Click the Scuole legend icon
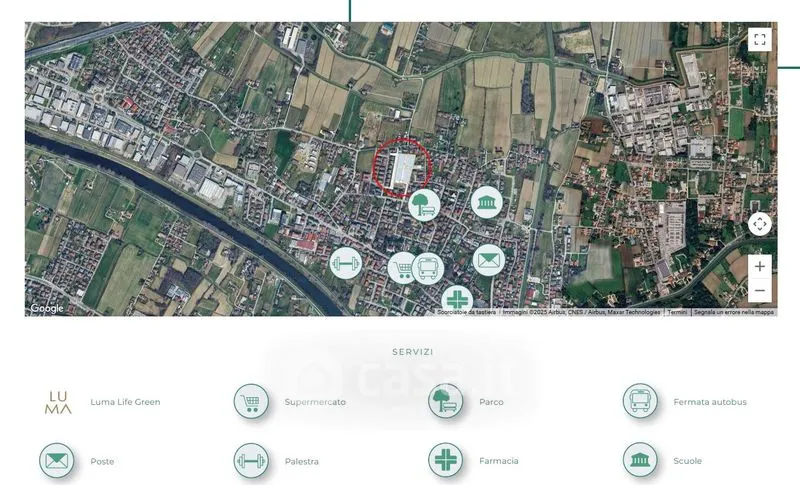The width and height of the screenshot is (800, 485). [x=640, y=460]
